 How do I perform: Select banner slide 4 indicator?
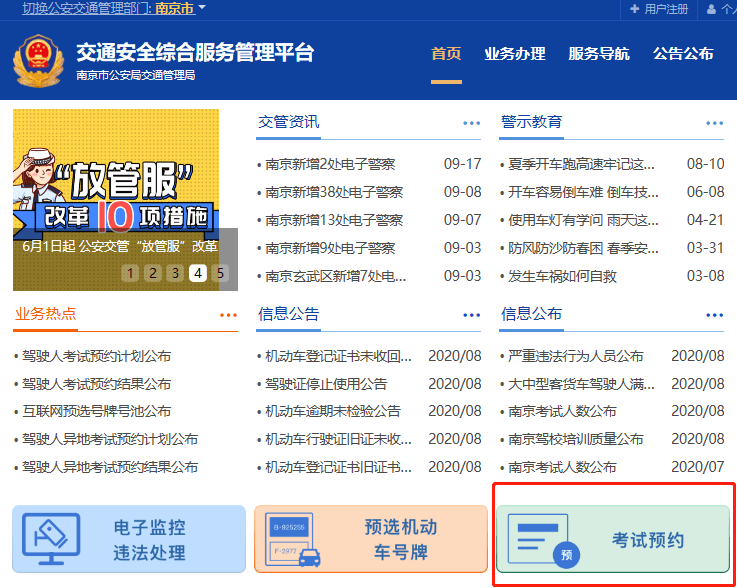[x=198, y=273]
